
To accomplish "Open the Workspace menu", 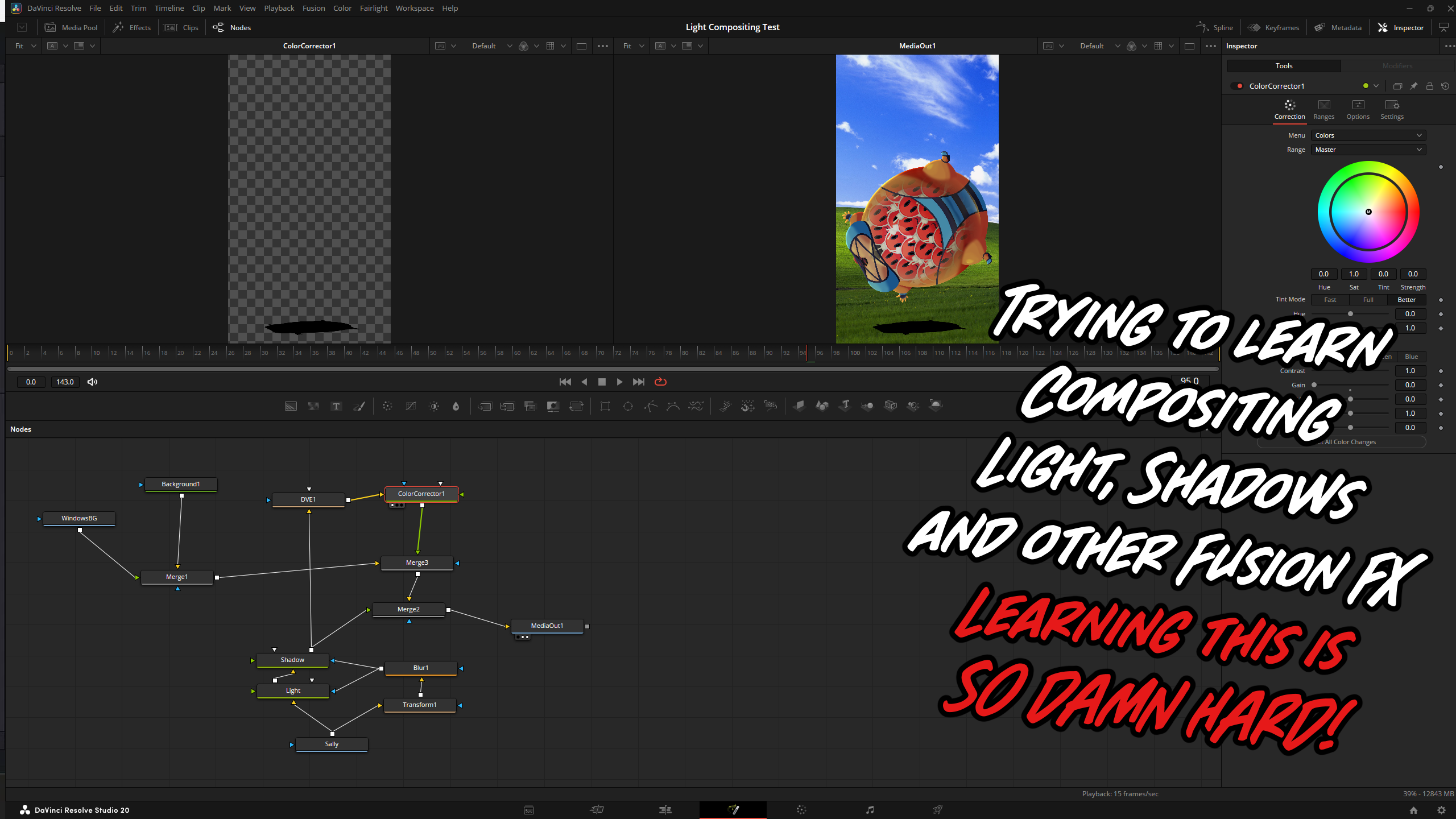I will 415,8.
